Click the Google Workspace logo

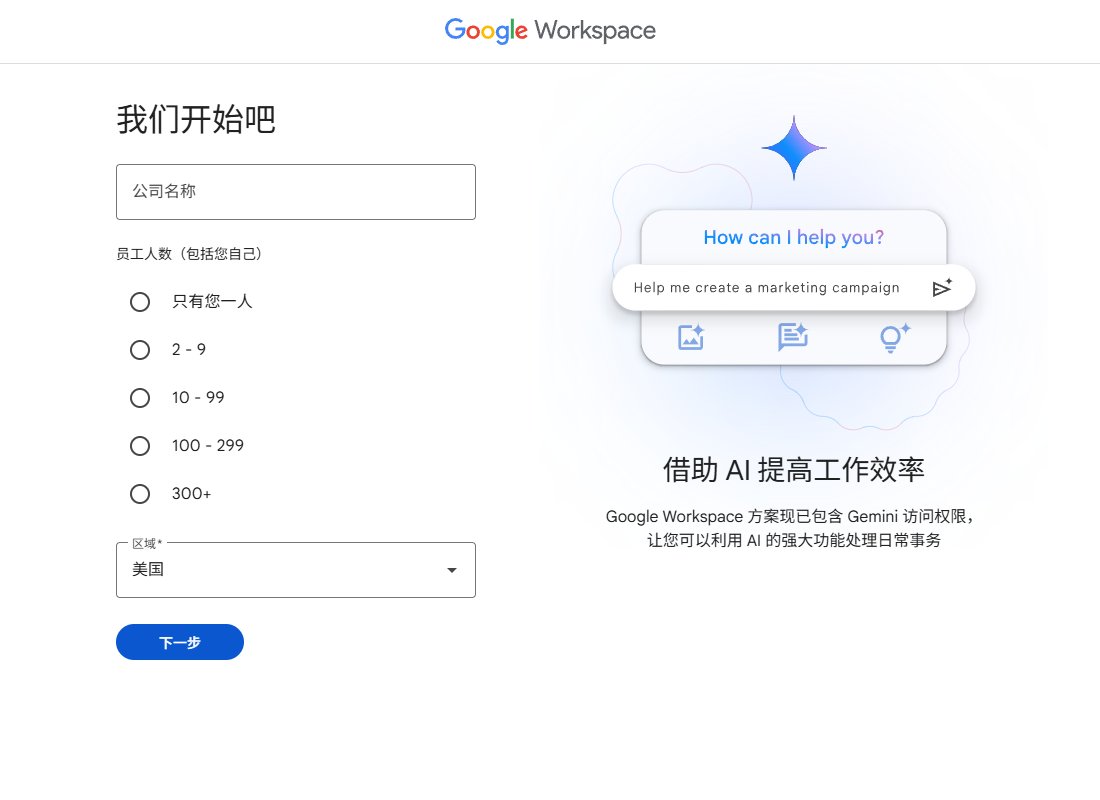click(x=550, y=30)
